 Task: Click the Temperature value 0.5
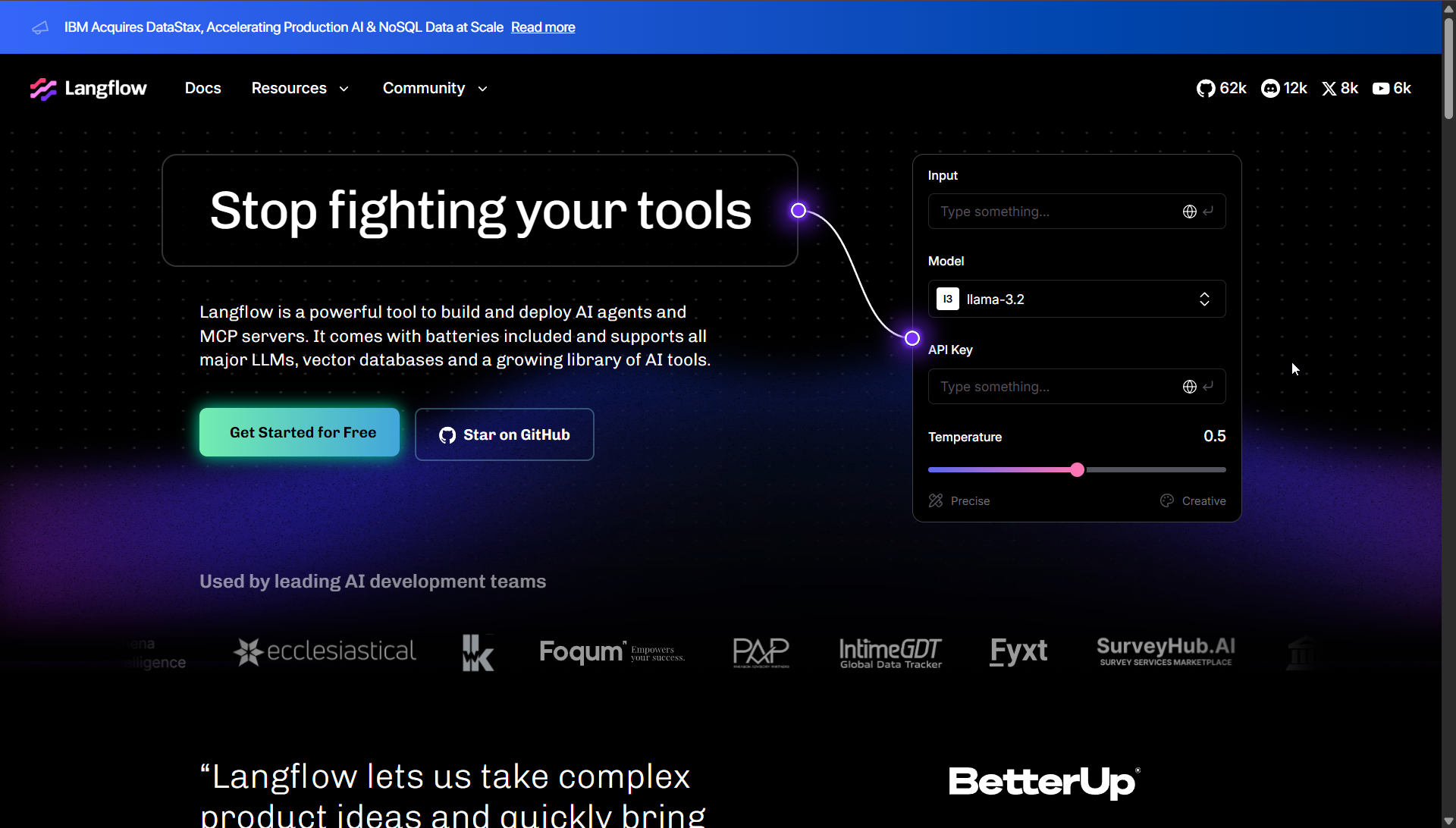pyautogui.click(x=1215, y=436)
